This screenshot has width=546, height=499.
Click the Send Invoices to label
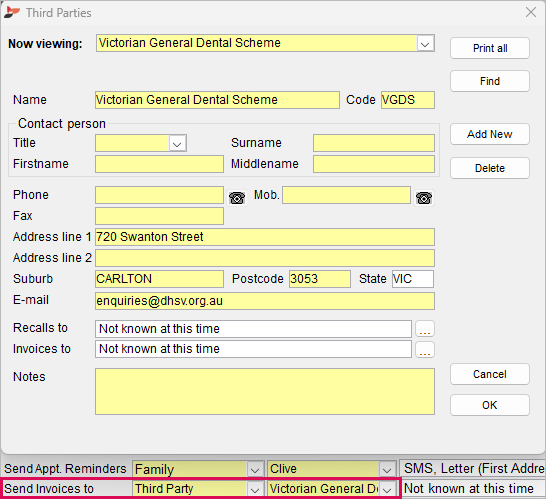[49, 489]
